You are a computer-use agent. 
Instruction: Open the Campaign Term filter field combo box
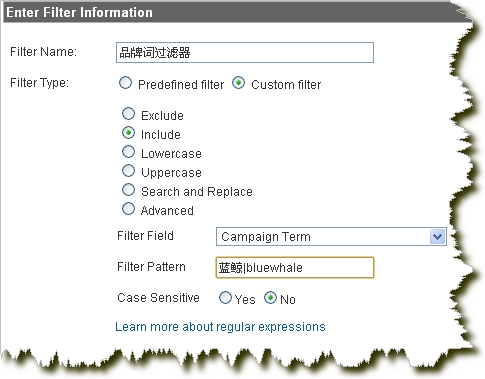(x=331, y=237)
